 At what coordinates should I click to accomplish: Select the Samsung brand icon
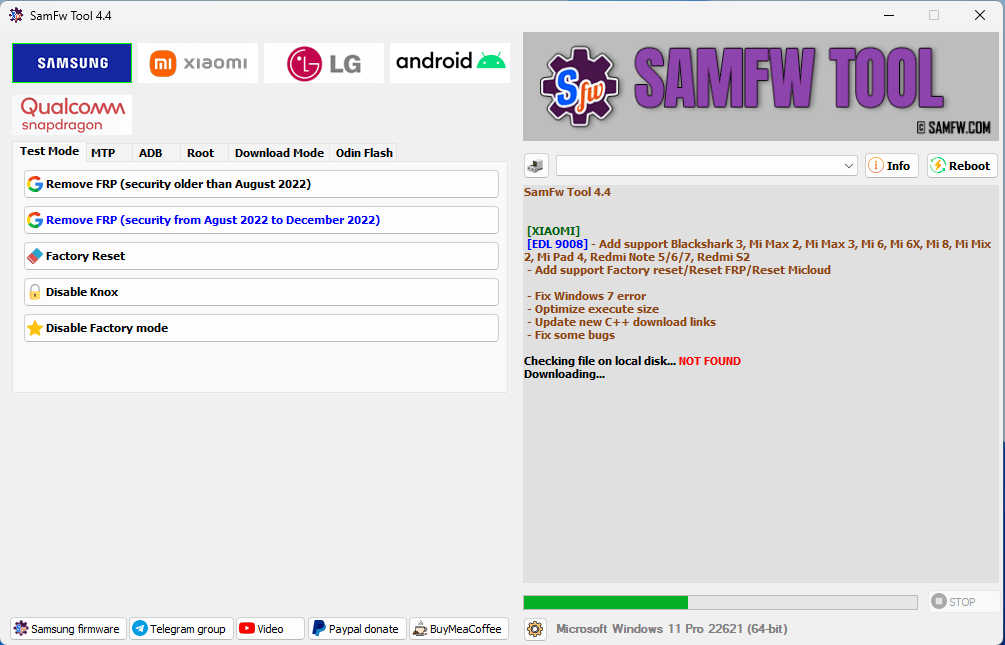coord(71,62)
